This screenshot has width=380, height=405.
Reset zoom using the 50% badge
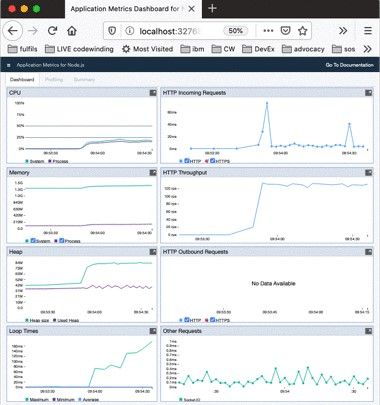click(x=235, y=31)
